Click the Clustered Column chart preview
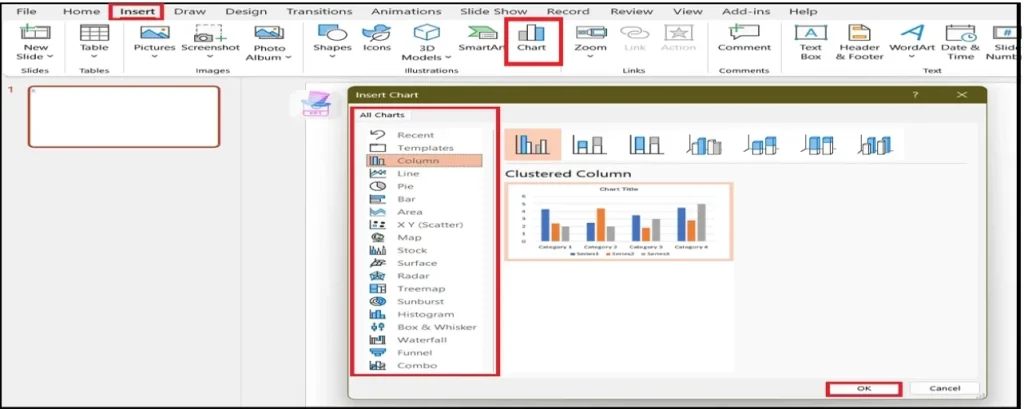1024x409 pixels. tap(619, 221)
